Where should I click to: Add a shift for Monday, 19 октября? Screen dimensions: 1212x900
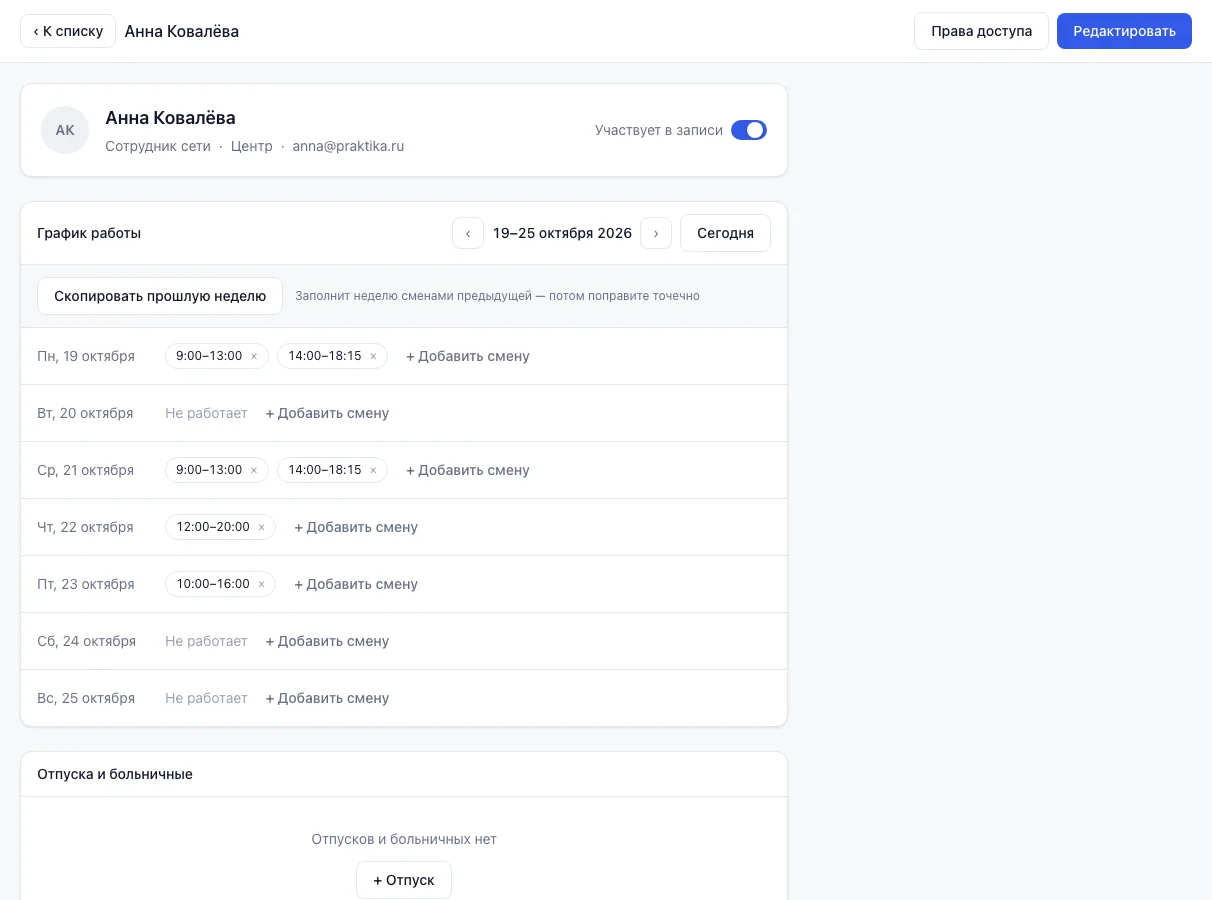468,356
